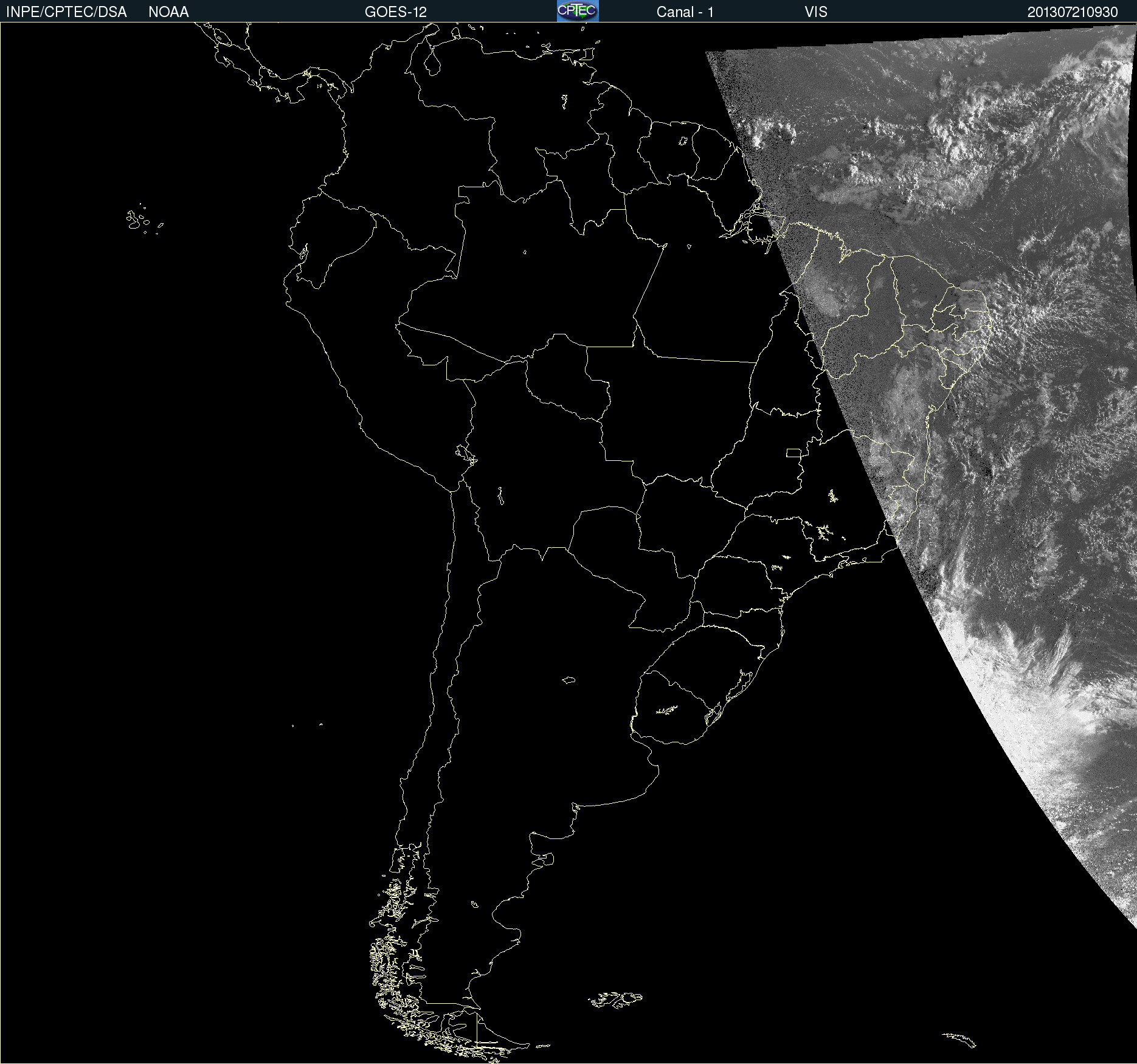Click the GOES-12 satellite label
This screenshot has height=1064, width=1137.
point(396,12)
